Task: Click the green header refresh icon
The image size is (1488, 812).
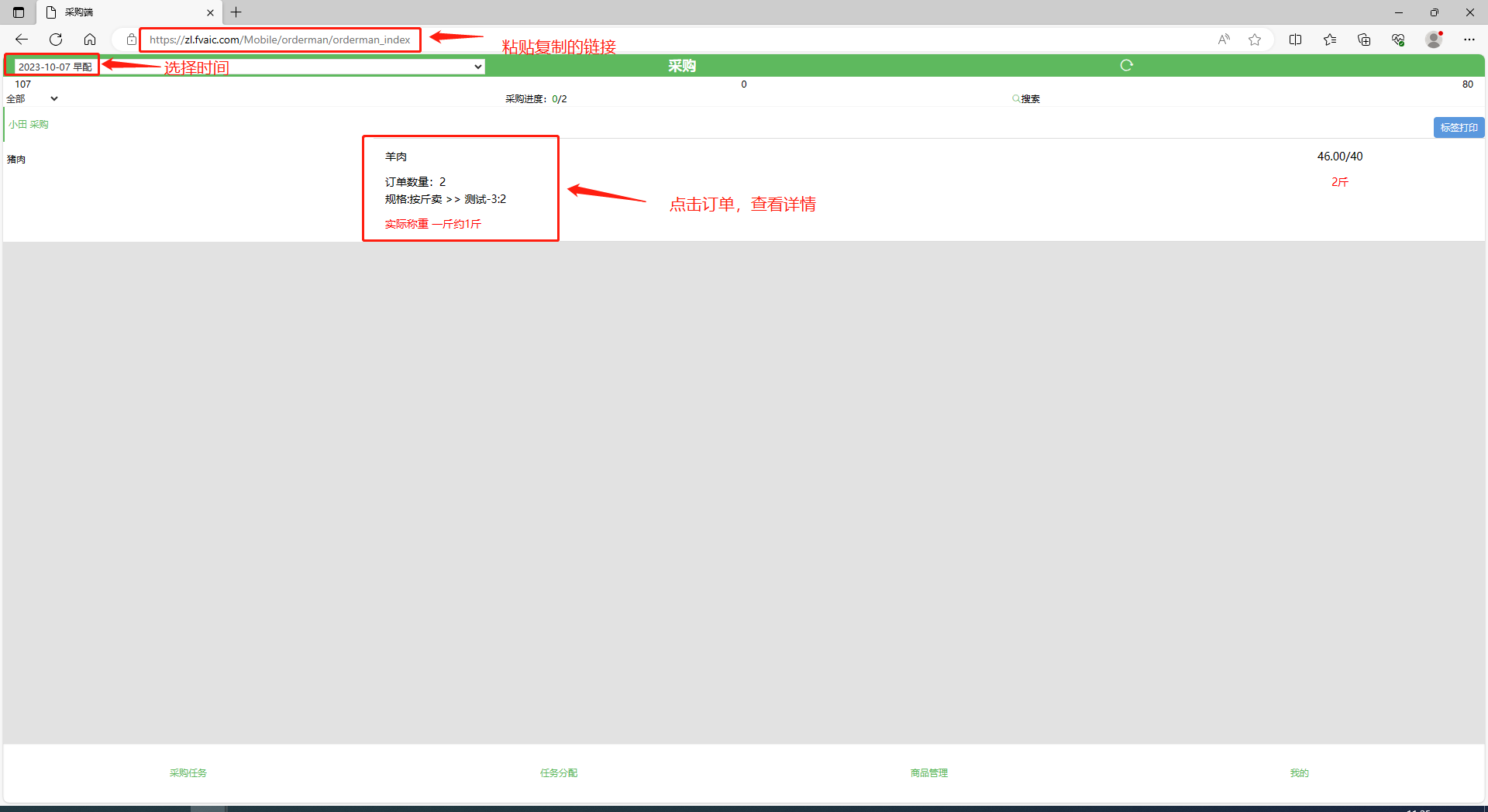Action: point(1126,66)
